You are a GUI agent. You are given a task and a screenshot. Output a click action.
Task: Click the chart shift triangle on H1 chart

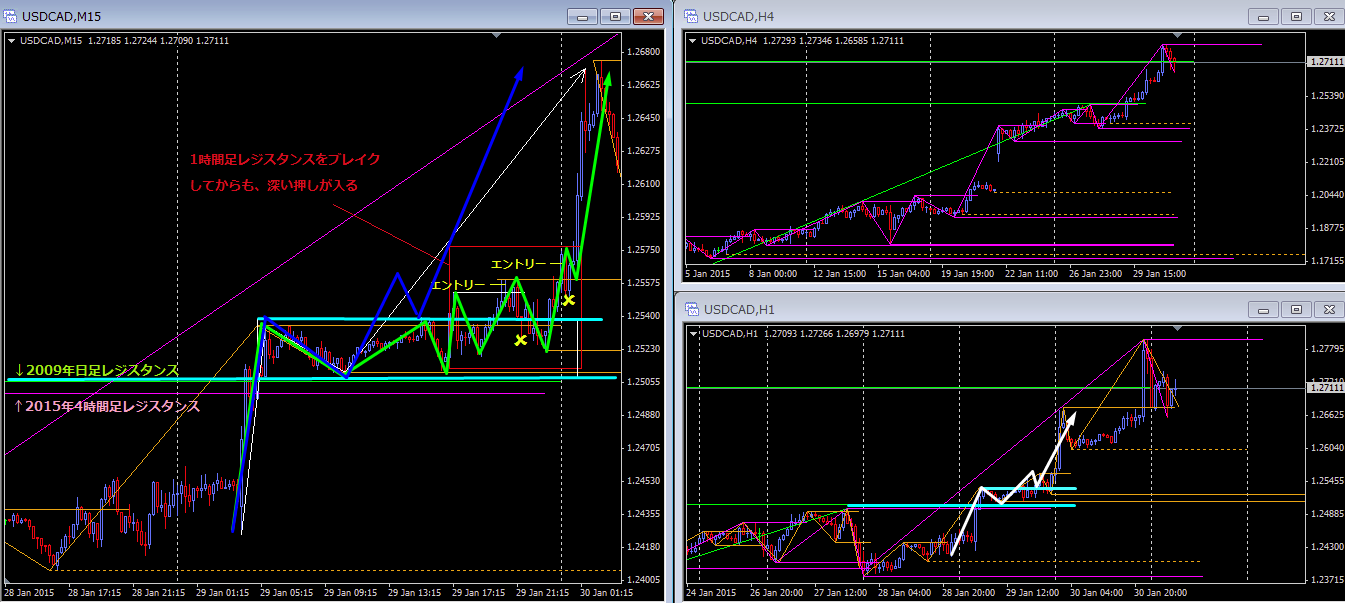point(1179,329)
